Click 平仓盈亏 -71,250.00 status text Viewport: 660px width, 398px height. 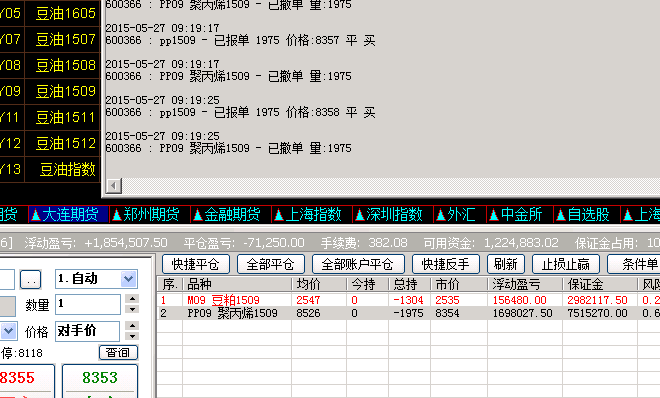pos(244,243)
